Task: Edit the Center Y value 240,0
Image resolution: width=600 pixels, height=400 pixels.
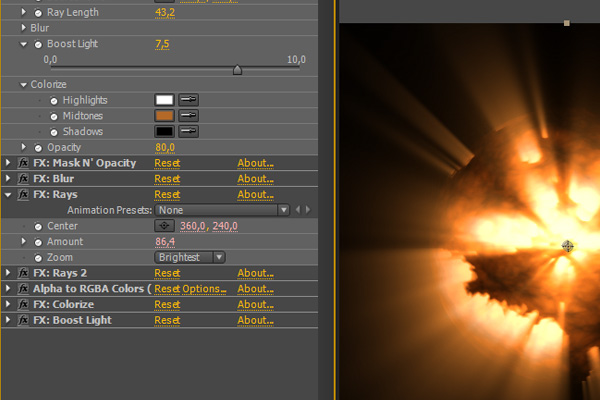Action: pyautogui.click(x=225, y=226)
